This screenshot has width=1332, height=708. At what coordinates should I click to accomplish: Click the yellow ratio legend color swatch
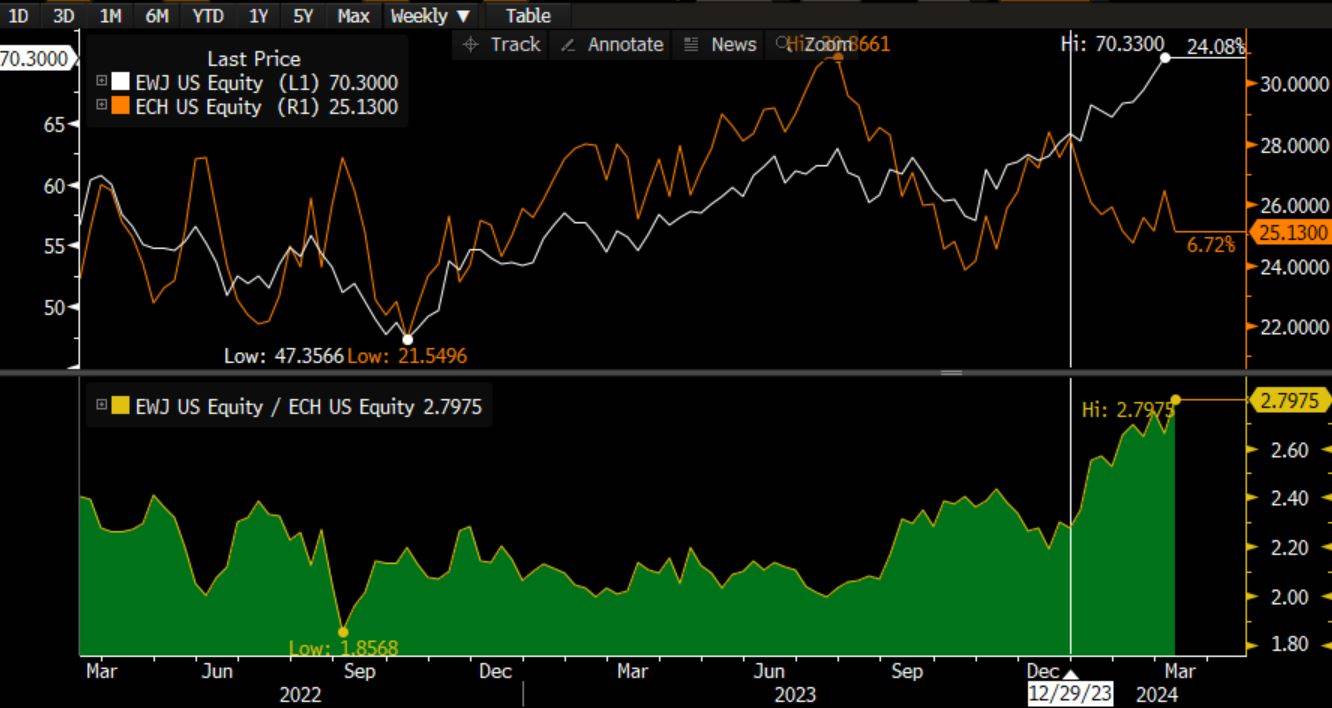point(120,406)
